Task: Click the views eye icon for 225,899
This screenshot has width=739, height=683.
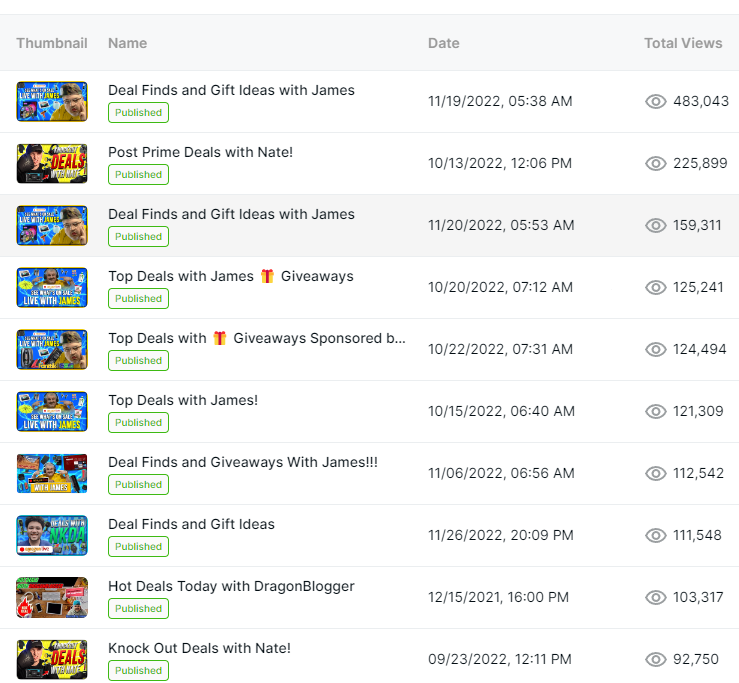Action: [656, 163]
